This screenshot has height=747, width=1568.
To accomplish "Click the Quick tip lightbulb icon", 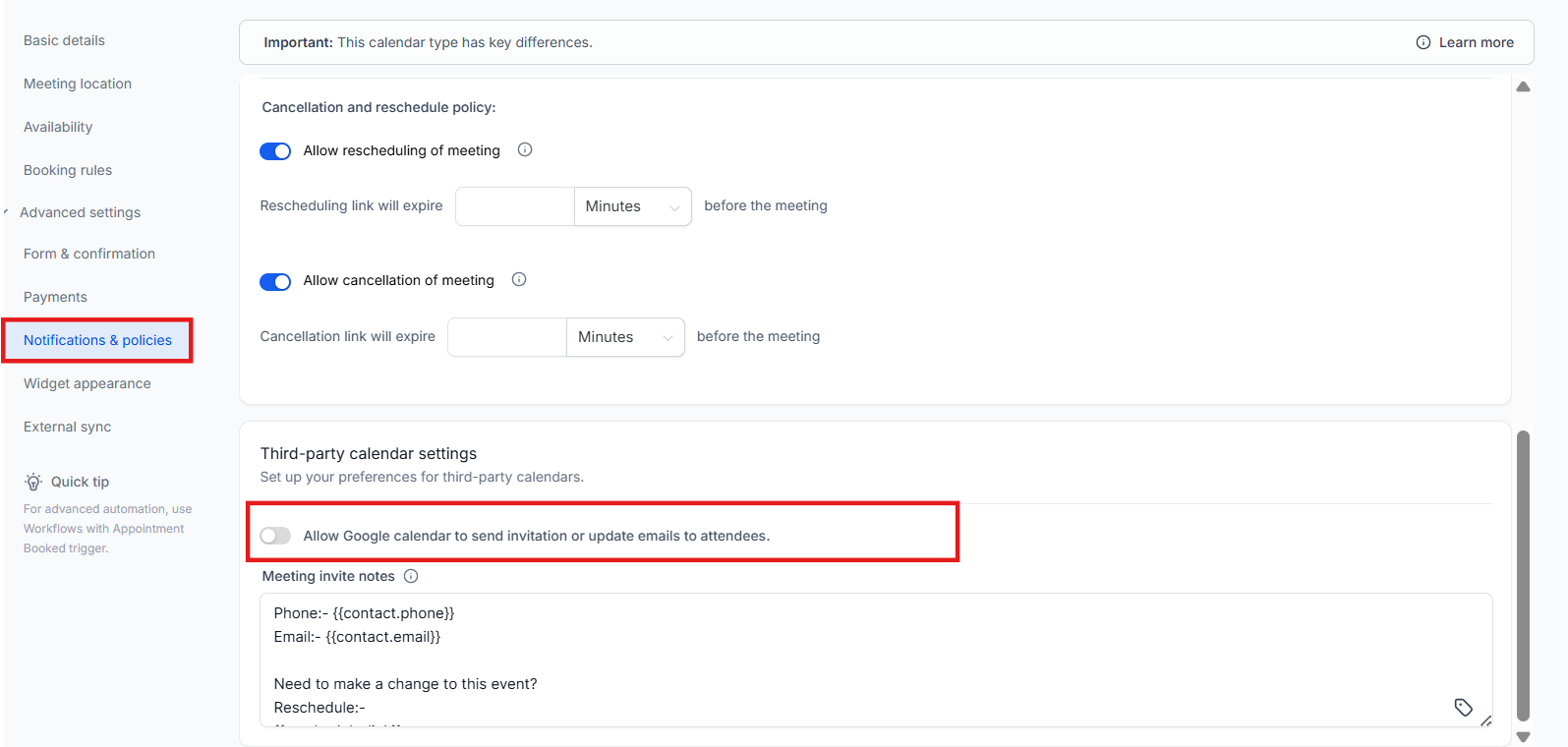I will [33, 482].
